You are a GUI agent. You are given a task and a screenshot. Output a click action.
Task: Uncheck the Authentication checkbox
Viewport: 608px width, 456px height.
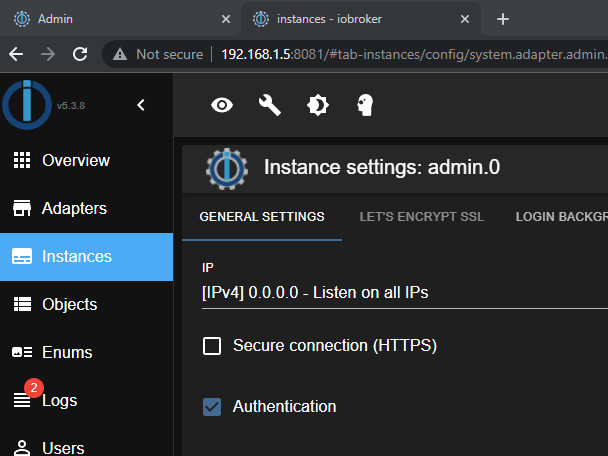212,406
